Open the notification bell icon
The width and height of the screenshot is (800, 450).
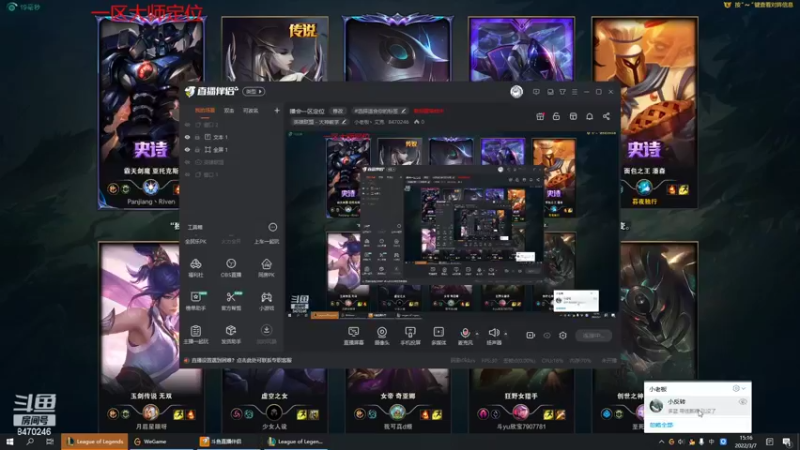(589, 116)
